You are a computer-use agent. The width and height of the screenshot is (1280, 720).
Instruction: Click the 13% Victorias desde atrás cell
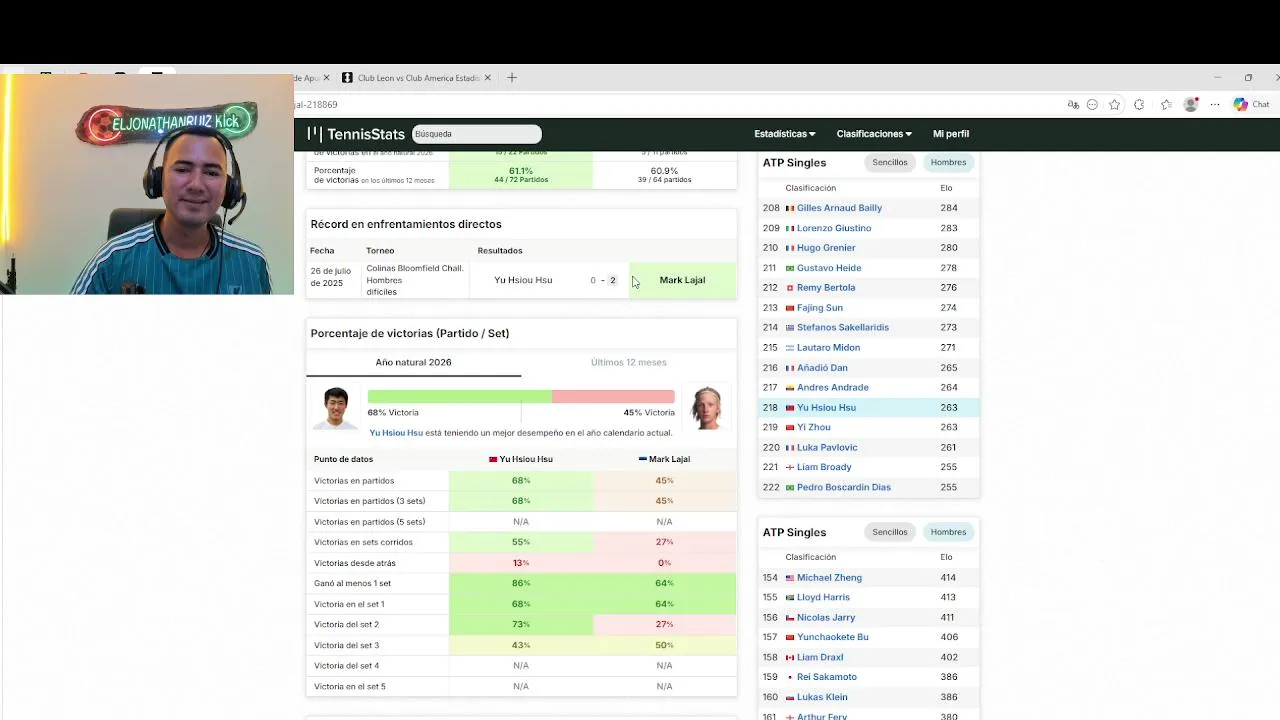(x=521, y=563)
